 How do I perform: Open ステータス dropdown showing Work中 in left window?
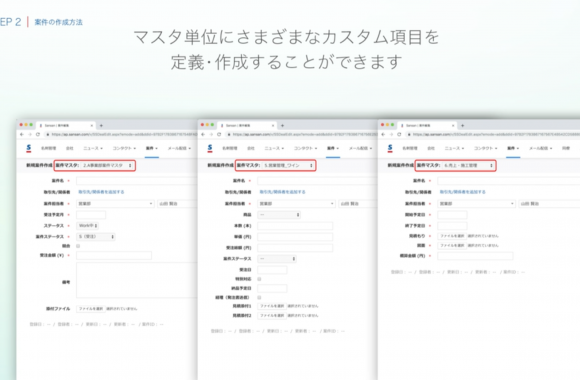point(87,225)
